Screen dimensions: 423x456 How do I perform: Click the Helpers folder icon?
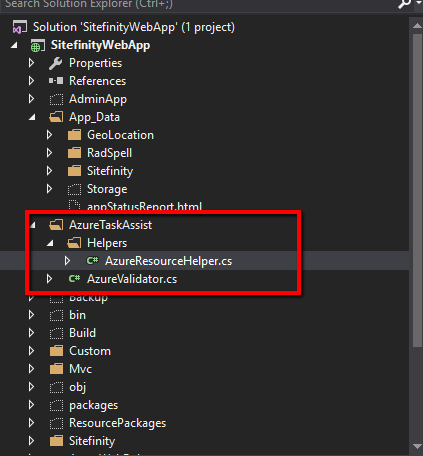pyautogui.click(x=74, y=243)
